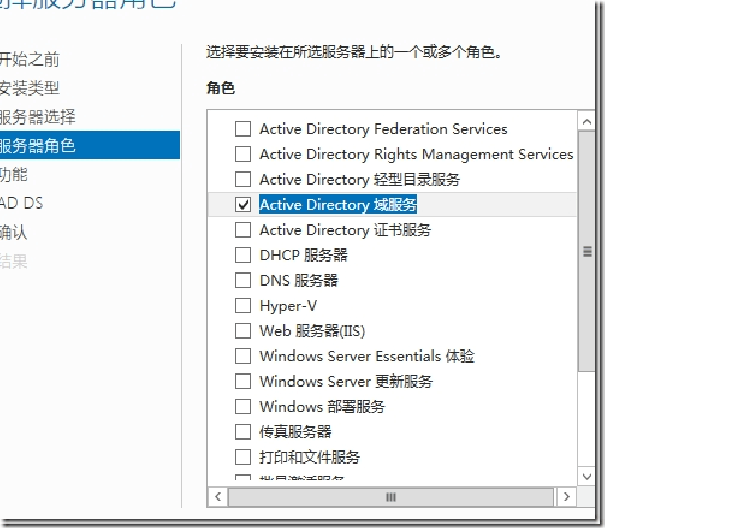753x528 pixels.
Task: Open the AD DS wizard page
Action: pyautogui.click(x=22, y=203)
